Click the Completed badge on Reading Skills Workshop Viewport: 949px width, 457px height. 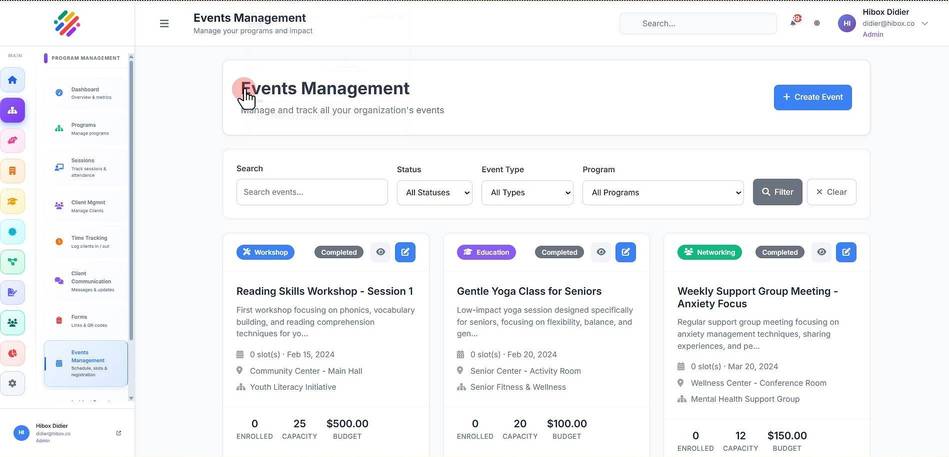coord(339,252)
